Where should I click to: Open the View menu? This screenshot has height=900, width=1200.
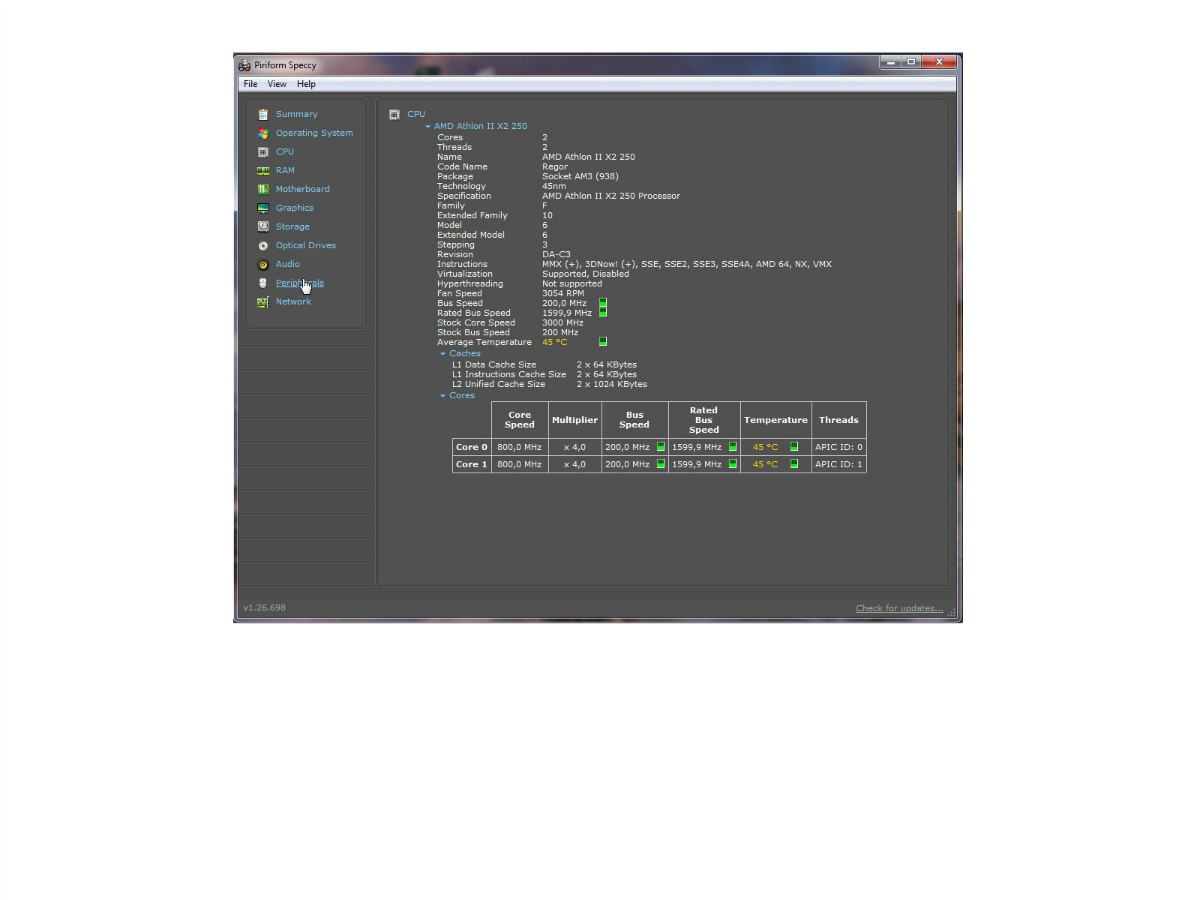coord(277,84)
